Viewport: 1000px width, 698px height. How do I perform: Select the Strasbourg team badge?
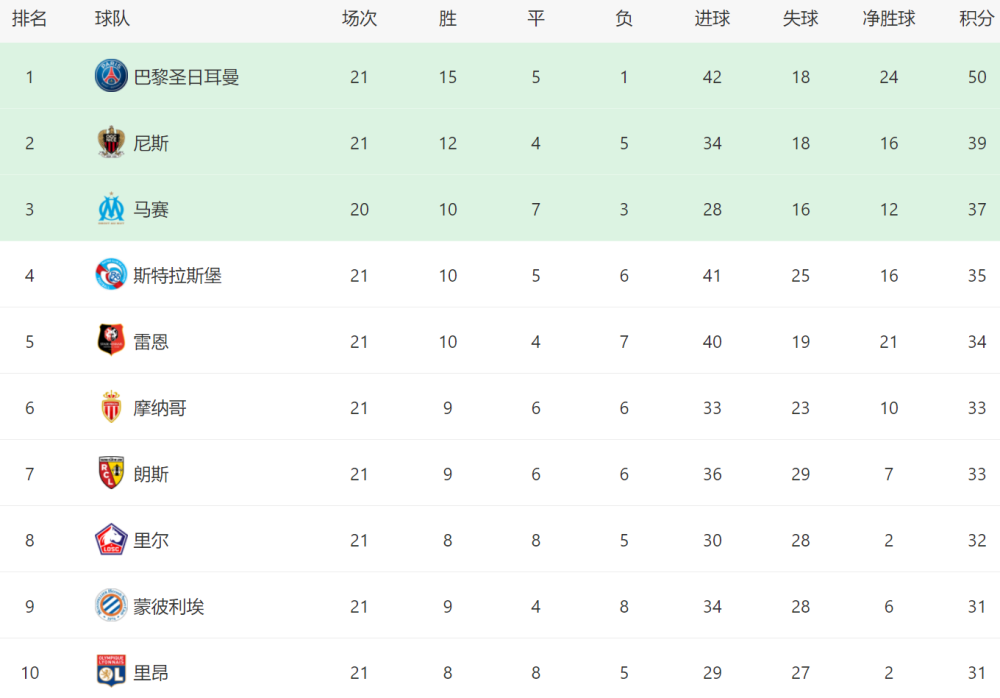(x=111, y=274)
